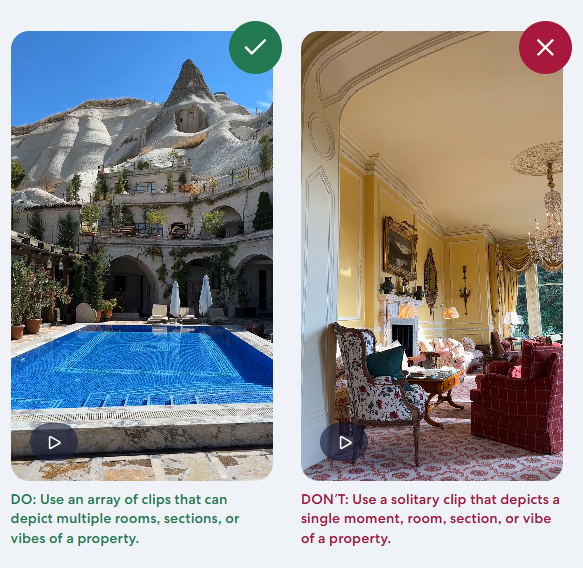Screen dimensions: 583x568
Task: Click the closed white pool umbrellas
Action: point(190,298)
